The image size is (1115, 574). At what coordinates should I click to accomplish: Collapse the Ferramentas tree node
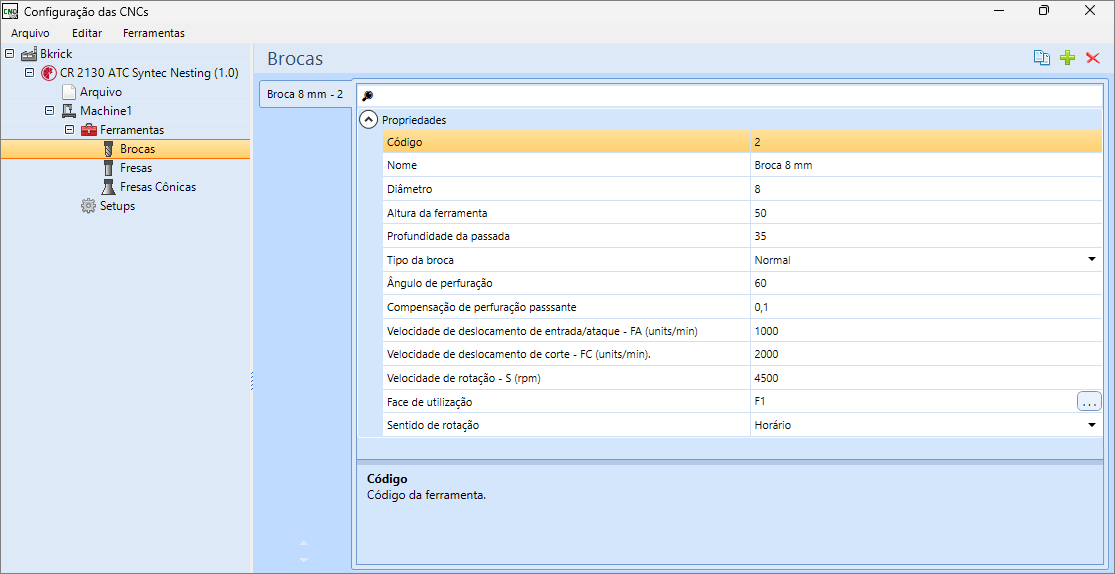click(x=70, y=130)
